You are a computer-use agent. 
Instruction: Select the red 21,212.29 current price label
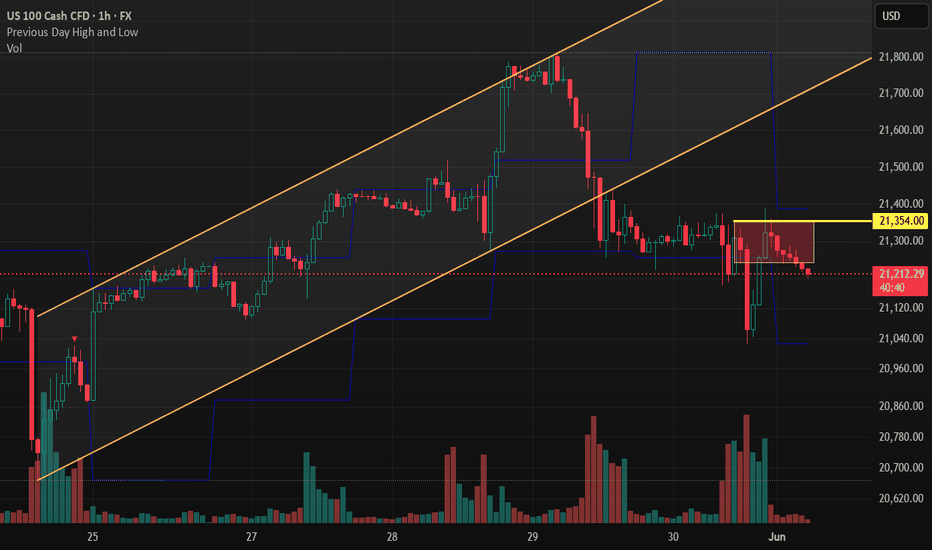[901, 281]
